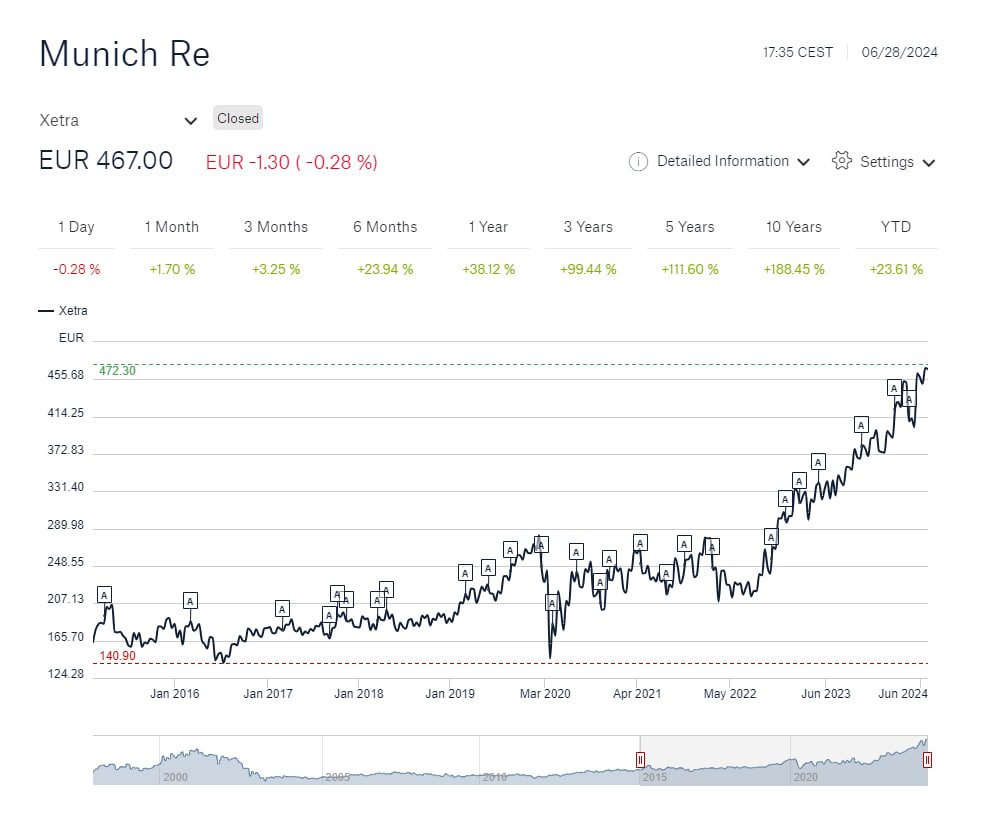Select the 3 Years period tab
1000x822 pixels.
click(588, 227)
